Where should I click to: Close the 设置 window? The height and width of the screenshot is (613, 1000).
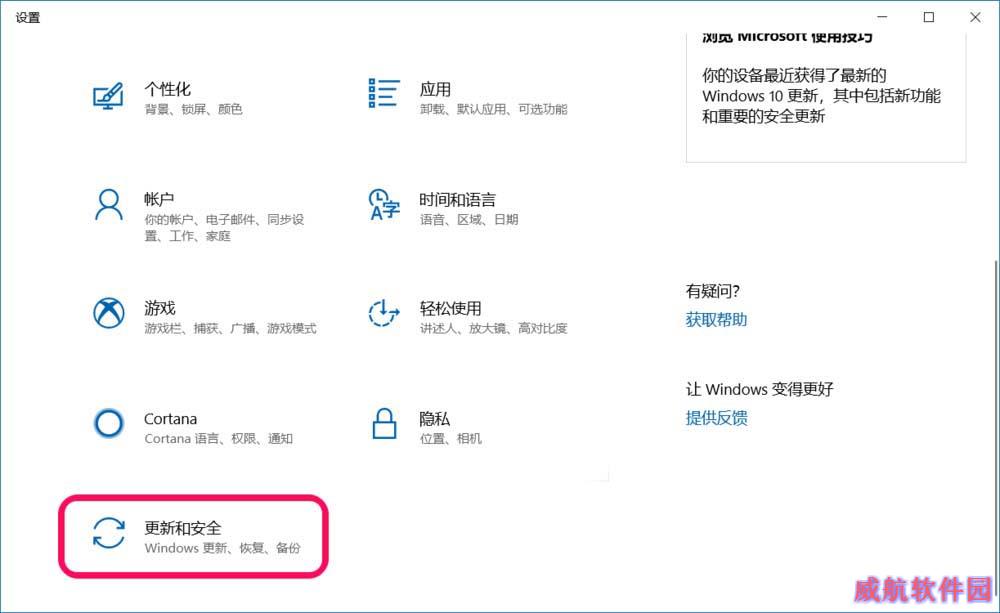[x=975, y=17]
